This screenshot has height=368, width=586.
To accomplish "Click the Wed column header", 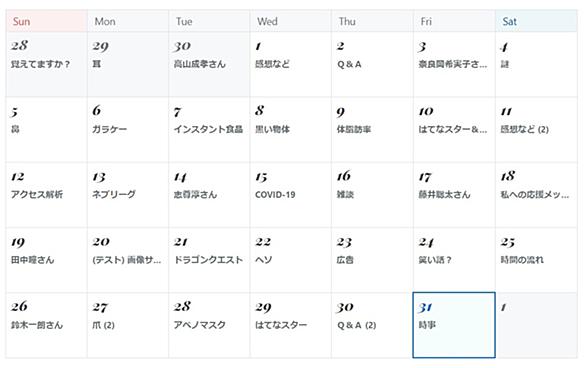I will pyautogui.click(x=291, y=21).
